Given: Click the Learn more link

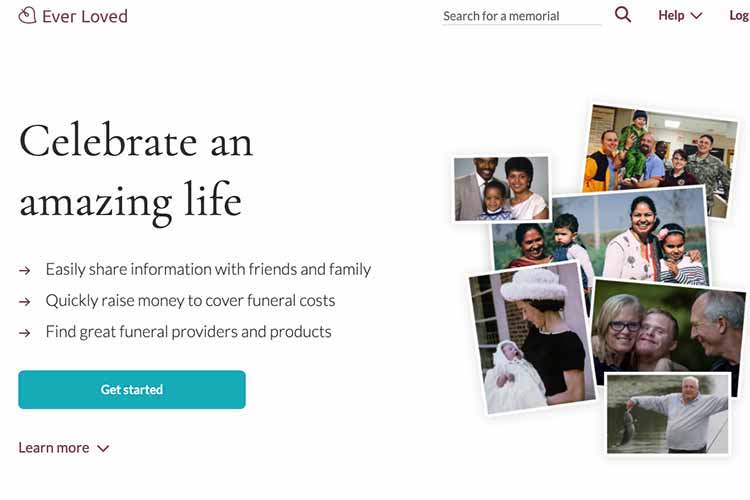Looking at the screenshot, I should 54,448.
